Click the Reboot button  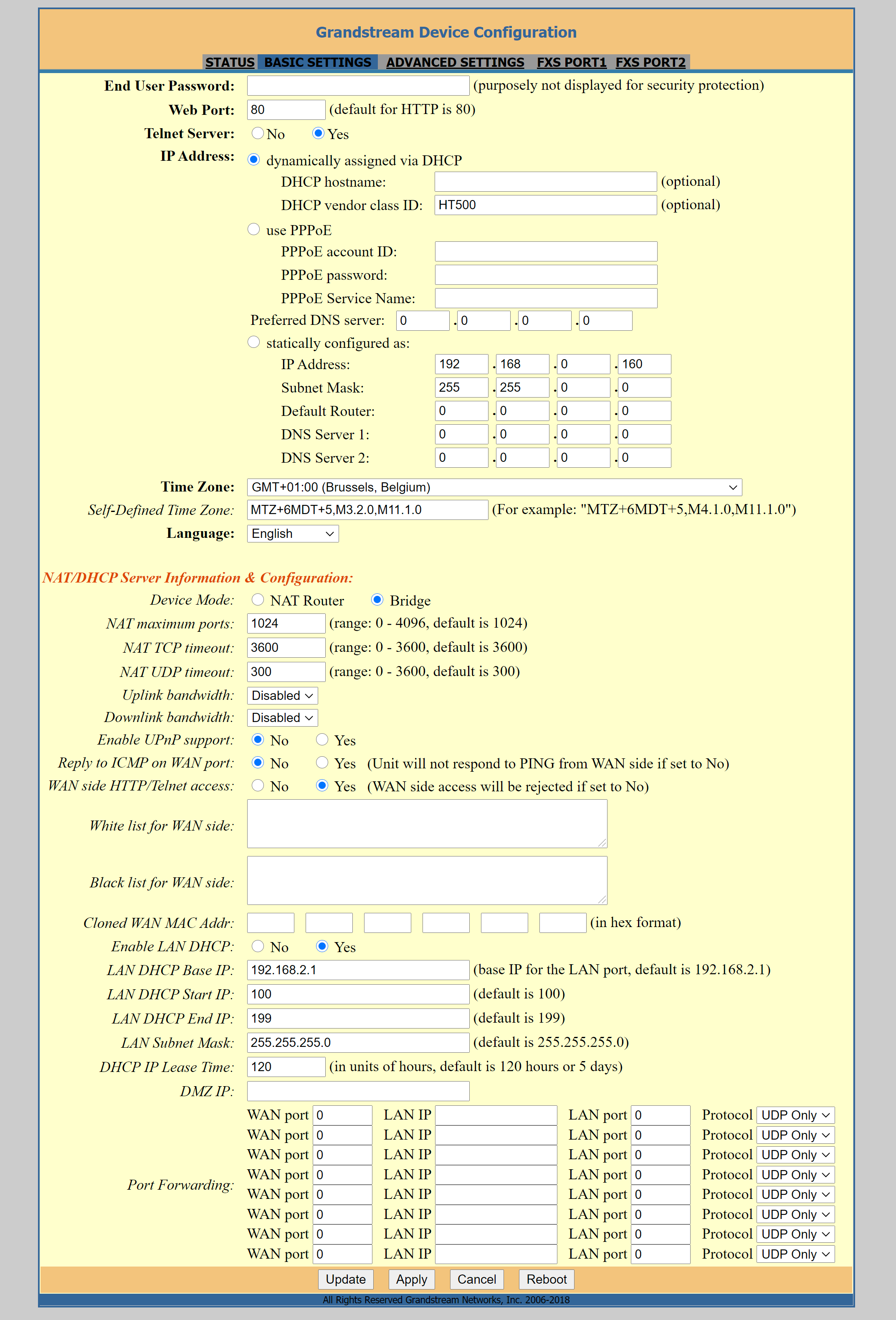click(546, 1279)
